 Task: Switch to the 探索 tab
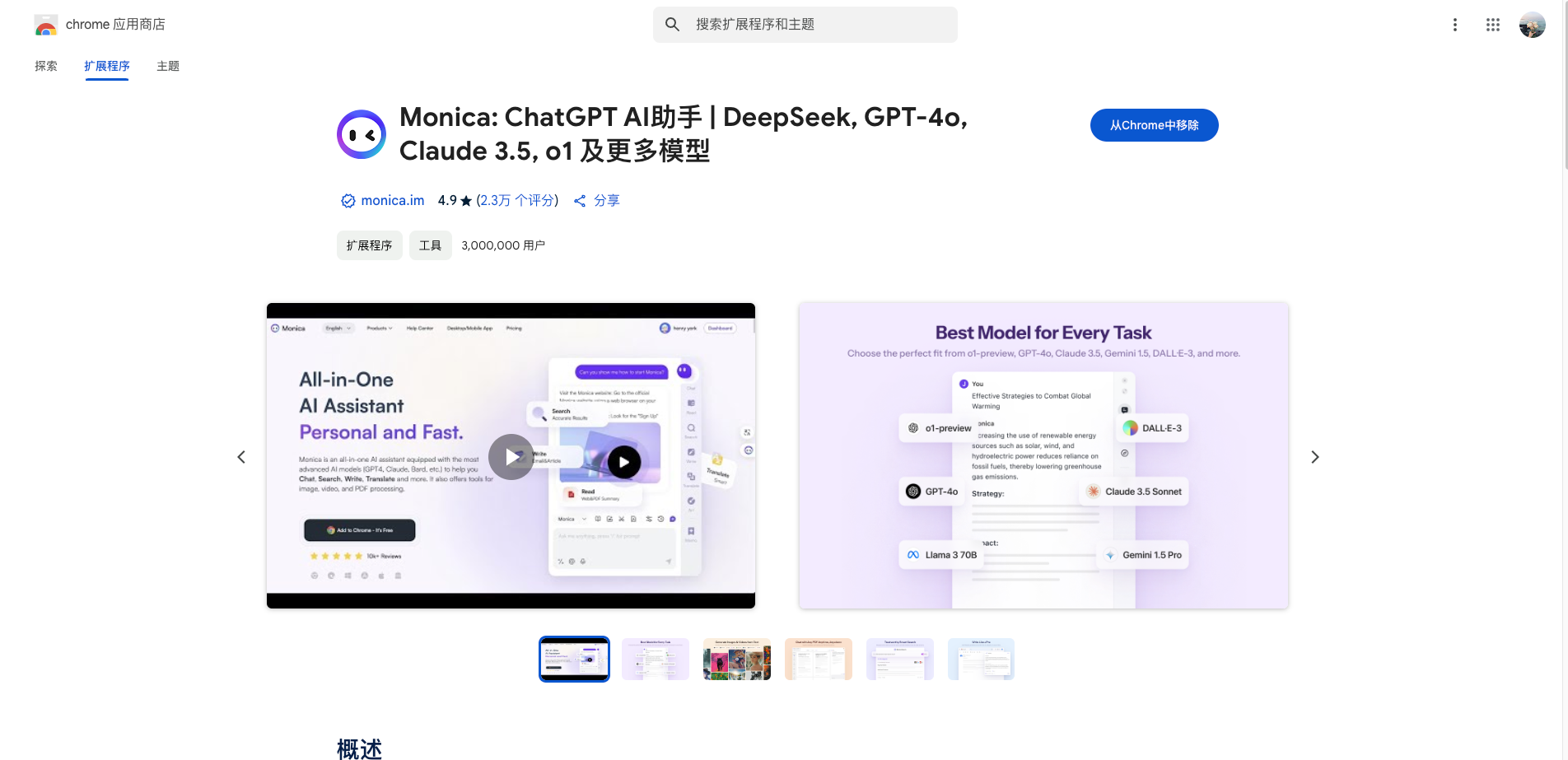[46, 66]
